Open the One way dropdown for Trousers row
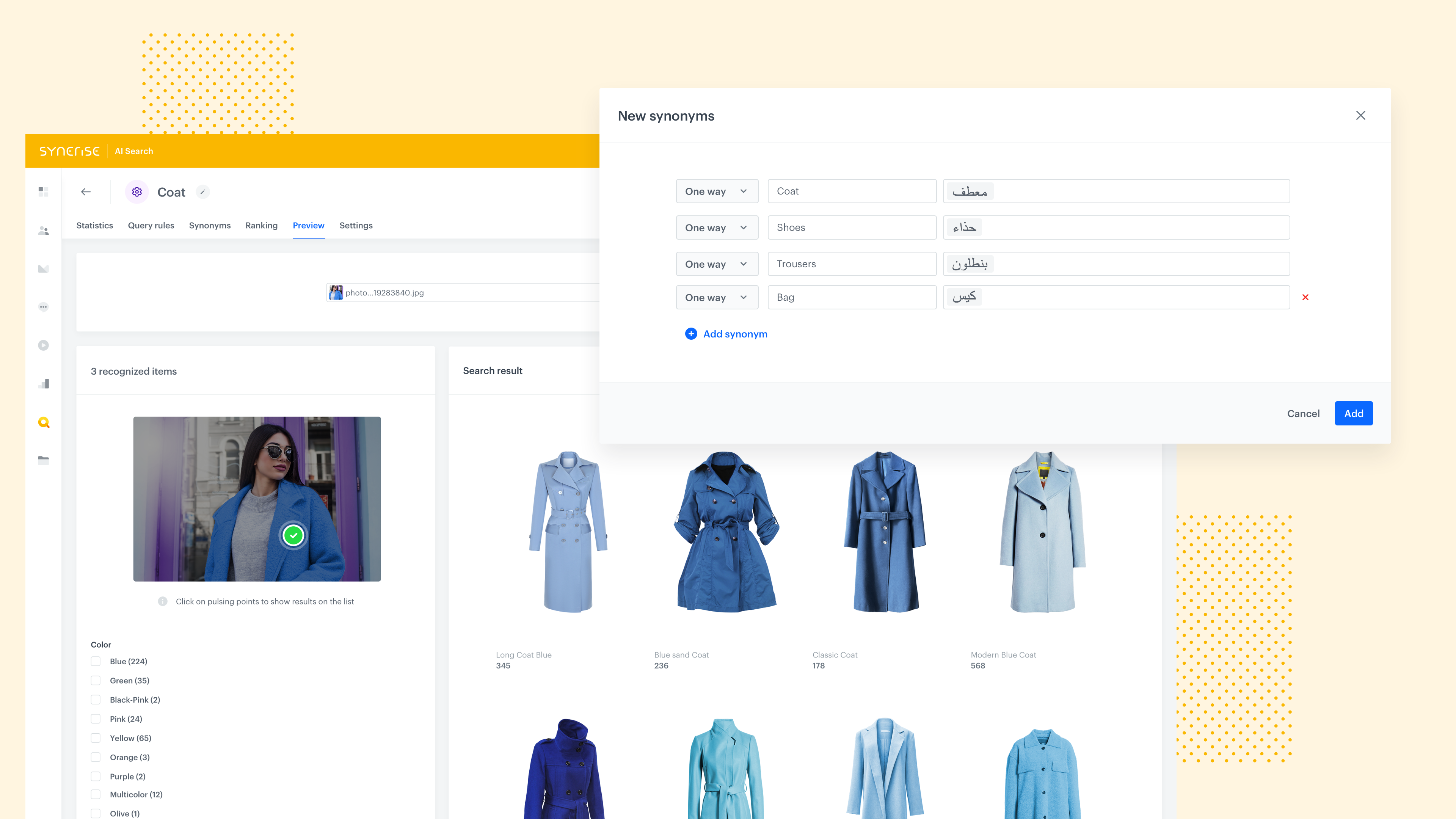1456x819 pixels. [717, 264]
